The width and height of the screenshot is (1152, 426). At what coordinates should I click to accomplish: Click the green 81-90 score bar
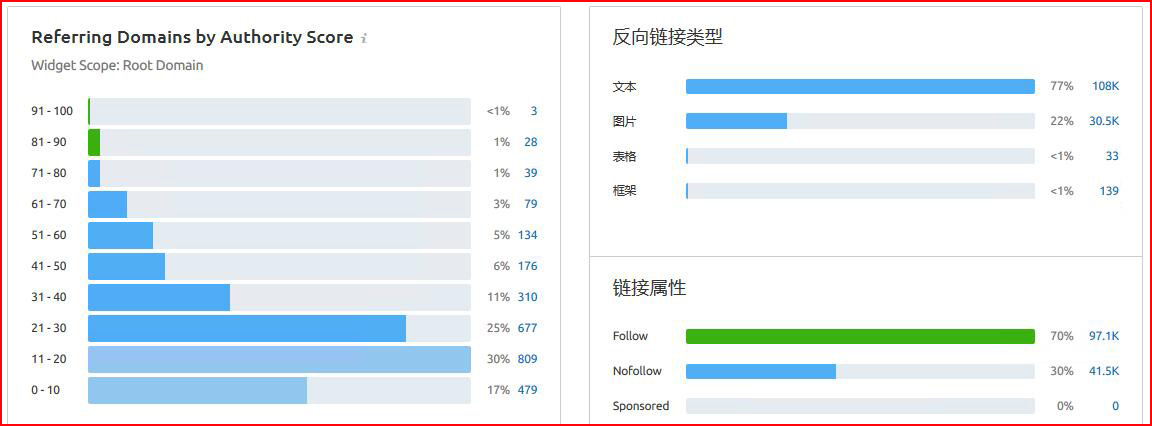pos(94,142)
